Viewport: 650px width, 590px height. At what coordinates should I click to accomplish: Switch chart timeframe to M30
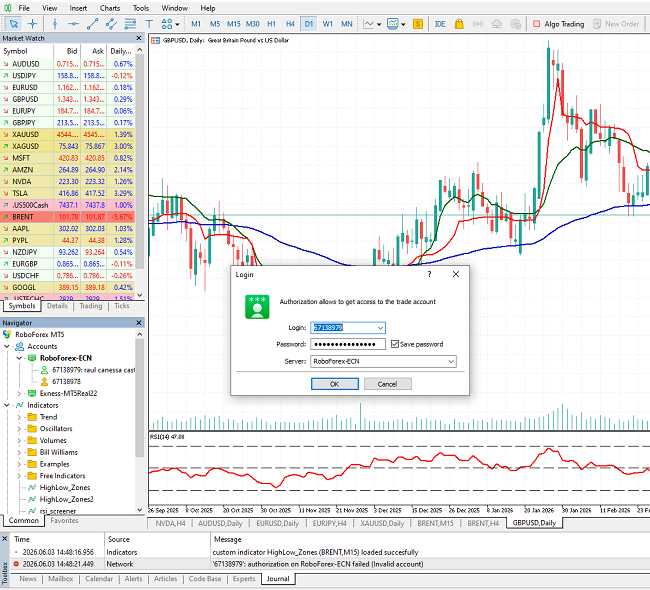[252, 24]
